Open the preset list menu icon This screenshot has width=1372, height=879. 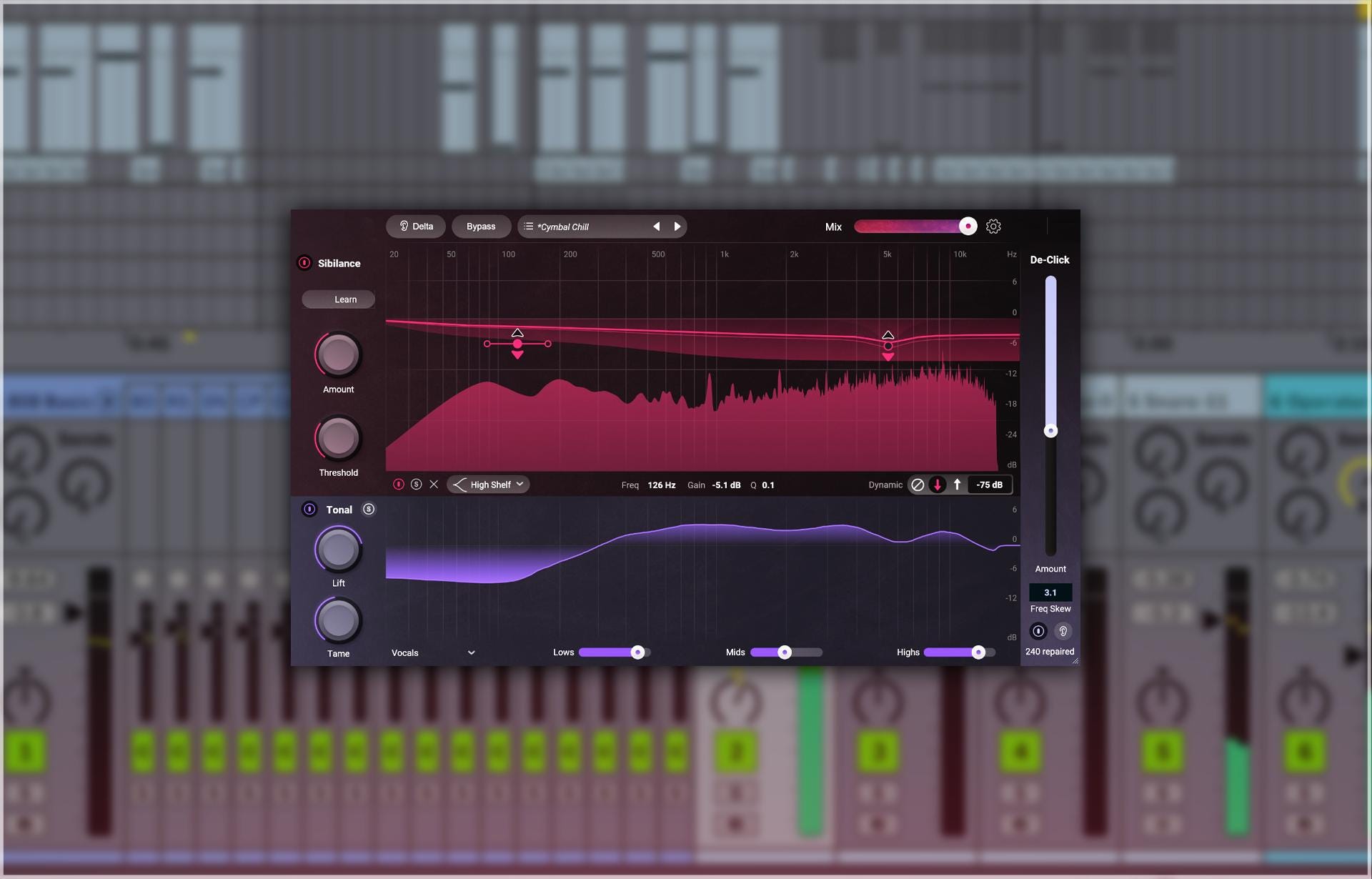529,227
